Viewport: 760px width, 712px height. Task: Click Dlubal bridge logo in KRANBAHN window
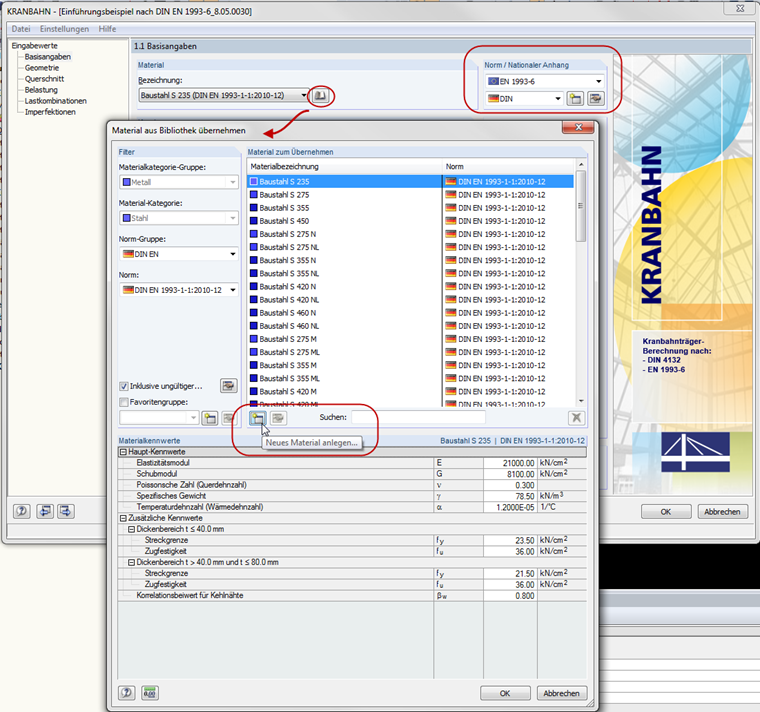tap(695, 452)
